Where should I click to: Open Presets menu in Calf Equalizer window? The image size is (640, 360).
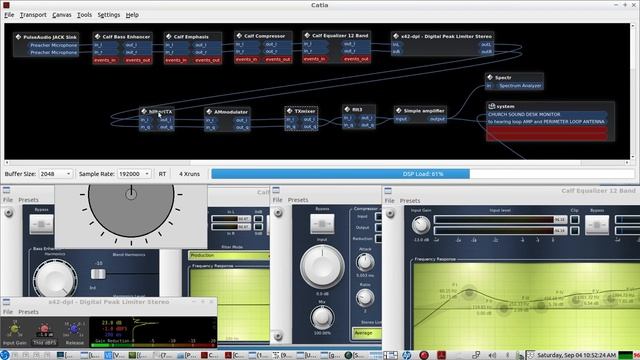click(410, 201)
